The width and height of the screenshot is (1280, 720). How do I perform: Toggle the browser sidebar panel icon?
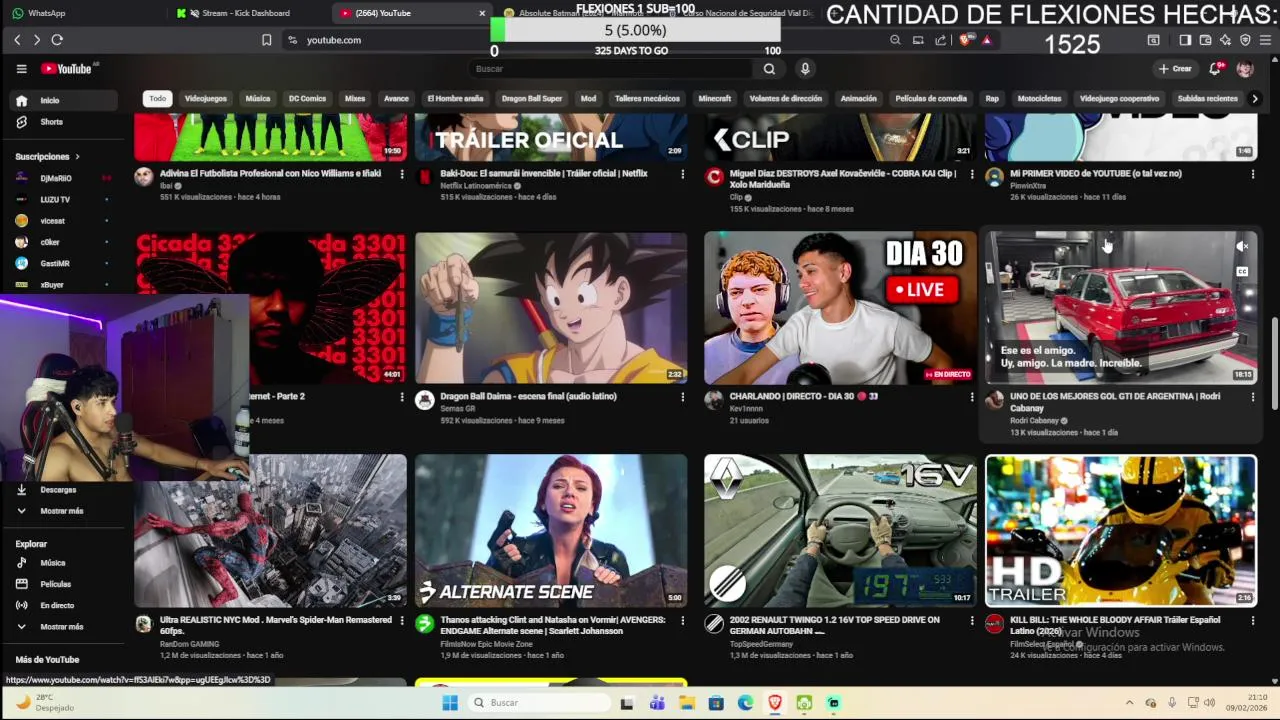(1185, 40)
